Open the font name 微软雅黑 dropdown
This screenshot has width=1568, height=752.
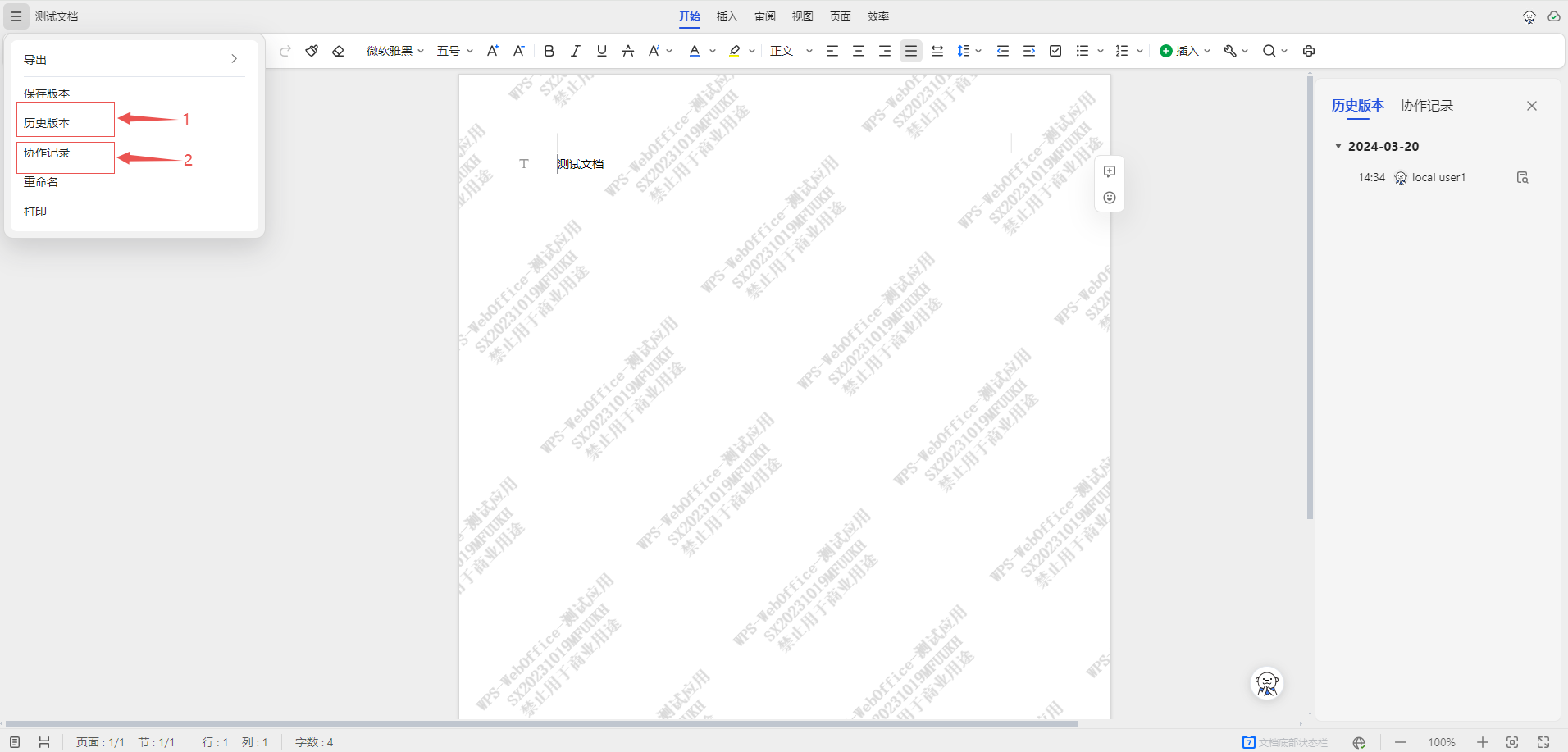pyautogui.click(x=395, y=51)
